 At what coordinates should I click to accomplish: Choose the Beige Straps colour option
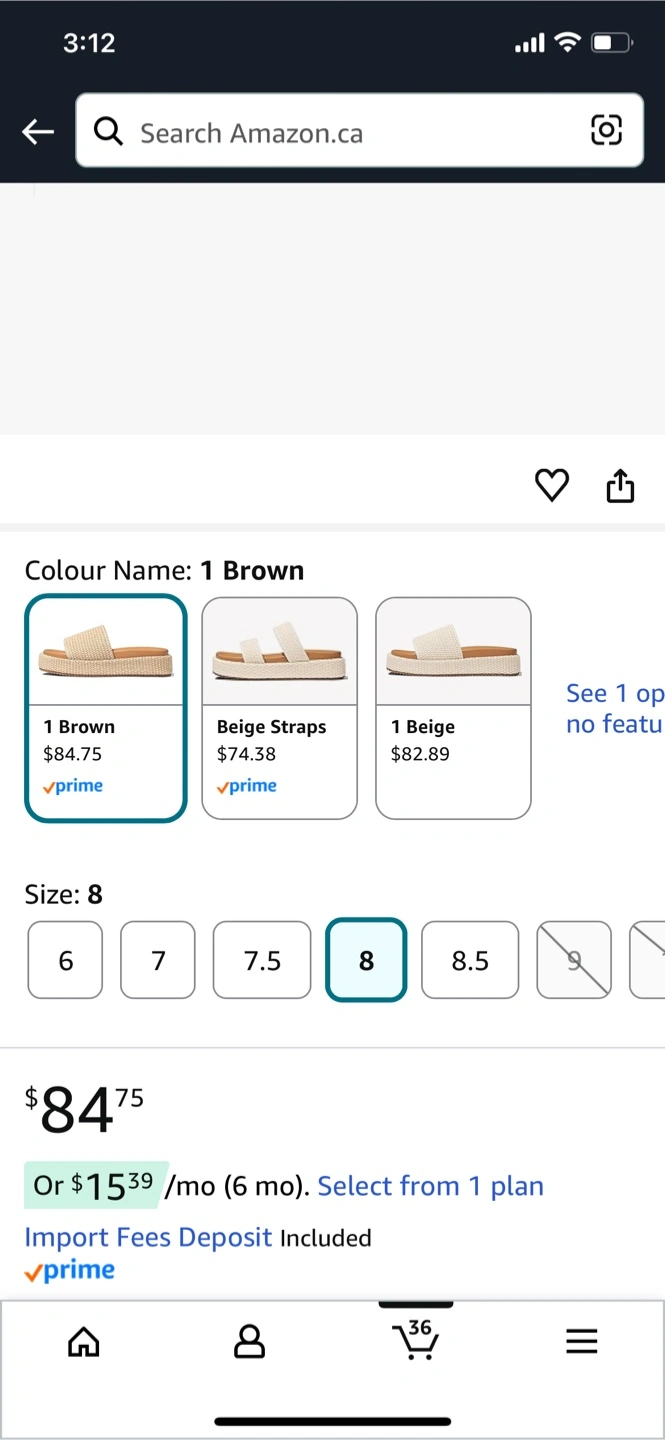[x=279, y=708]
